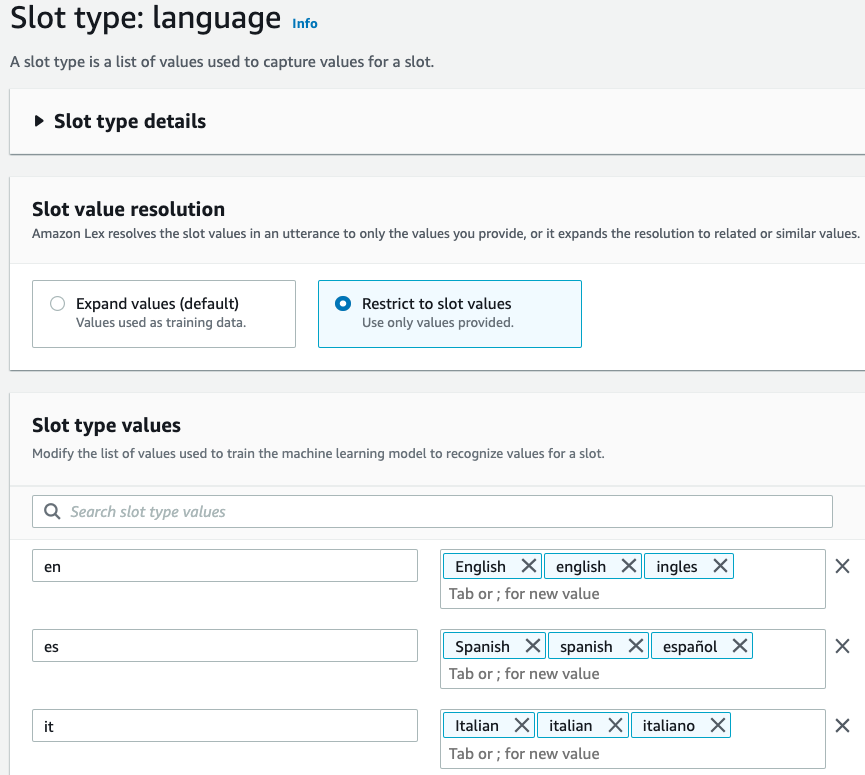Image resolution: width=865 pixels, height=775 pixels.
Task: Delete the it slot value row
Action: click(842, 725)
